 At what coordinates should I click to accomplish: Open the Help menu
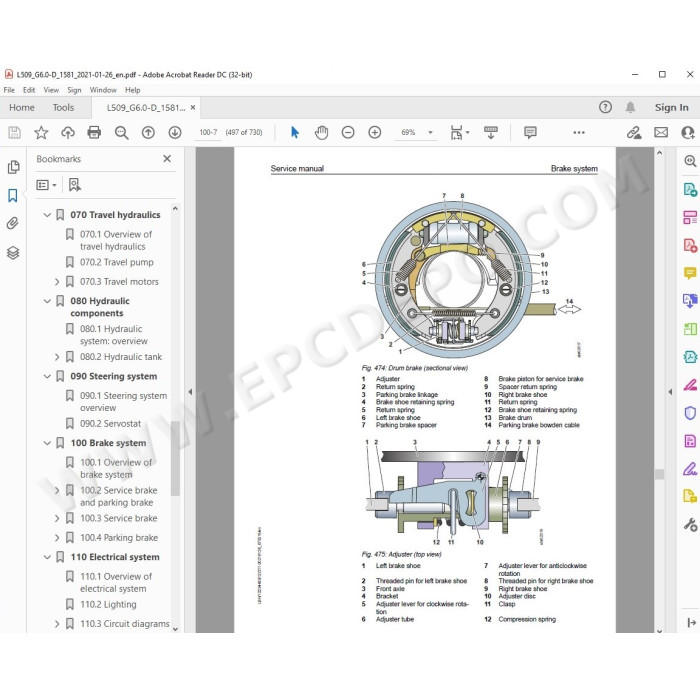pyautogui.click(x=133, y=90)
